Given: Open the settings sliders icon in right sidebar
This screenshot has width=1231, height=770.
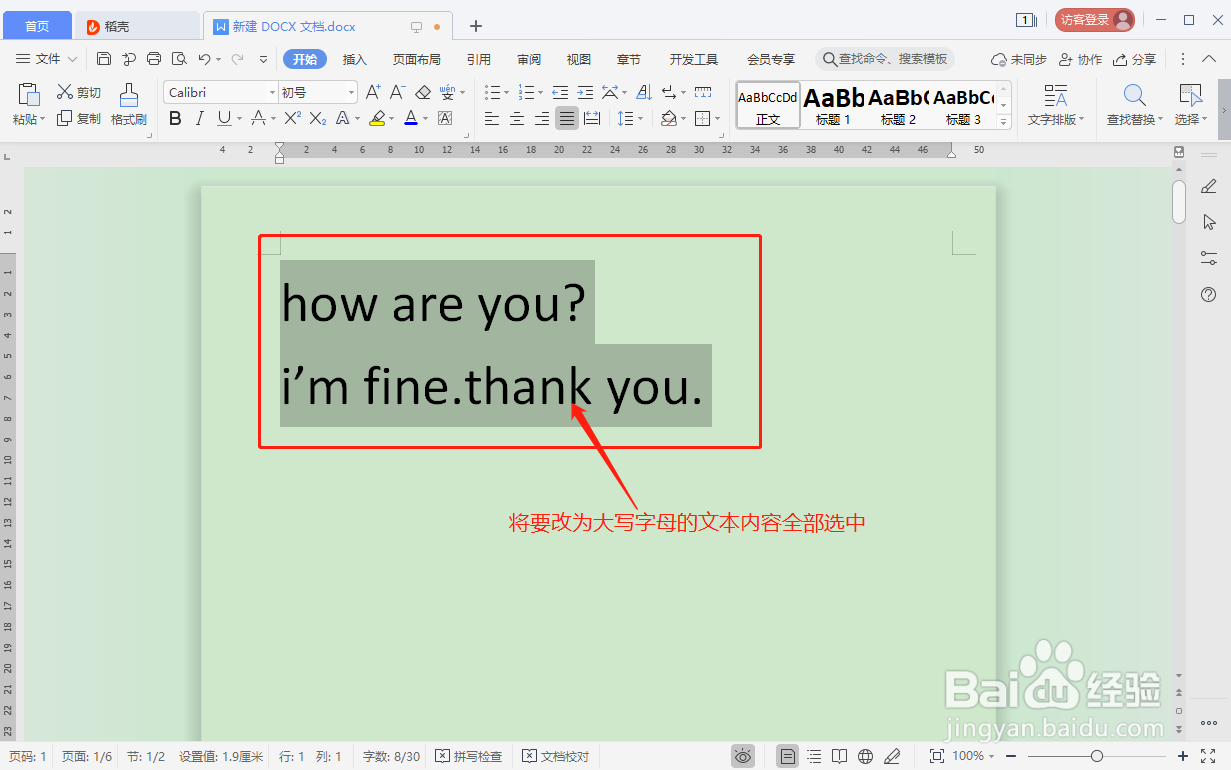Looking at the screenshot, I should point(1208,258).
